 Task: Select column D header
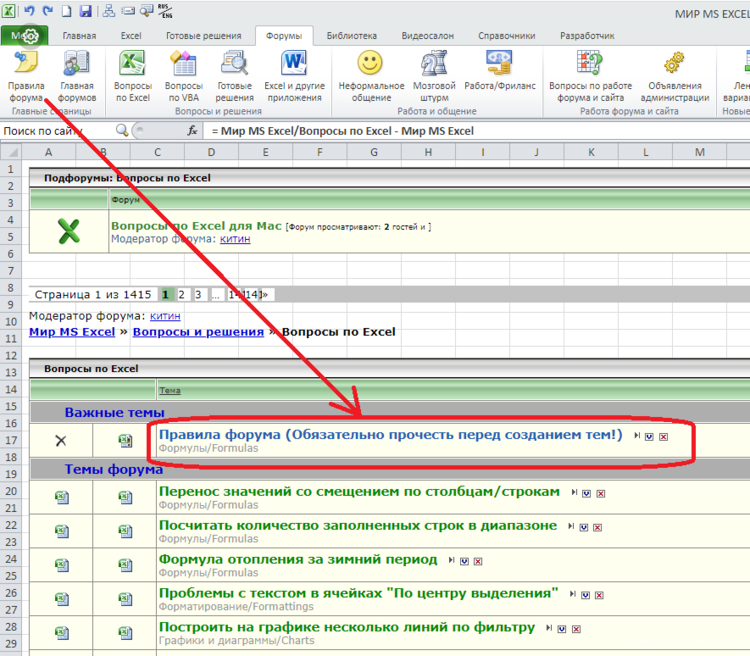tap(211, 152)
